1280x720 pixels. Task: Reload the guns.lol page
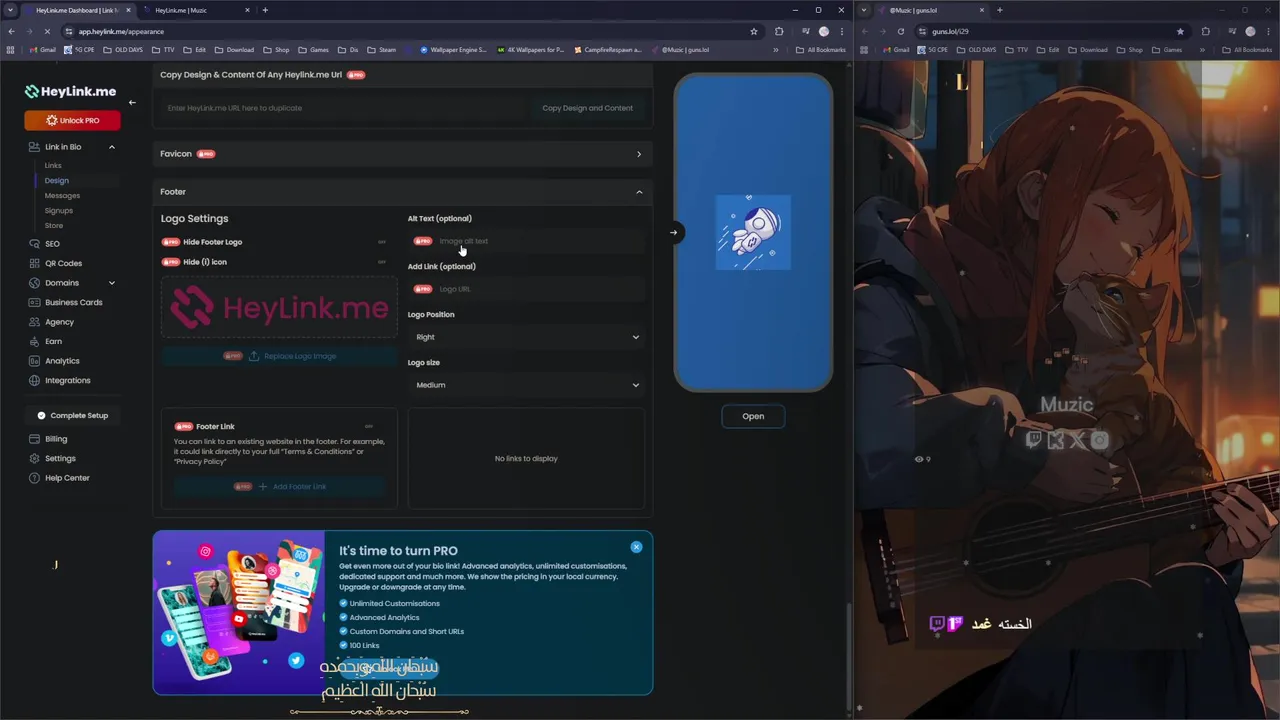point(900,31)
